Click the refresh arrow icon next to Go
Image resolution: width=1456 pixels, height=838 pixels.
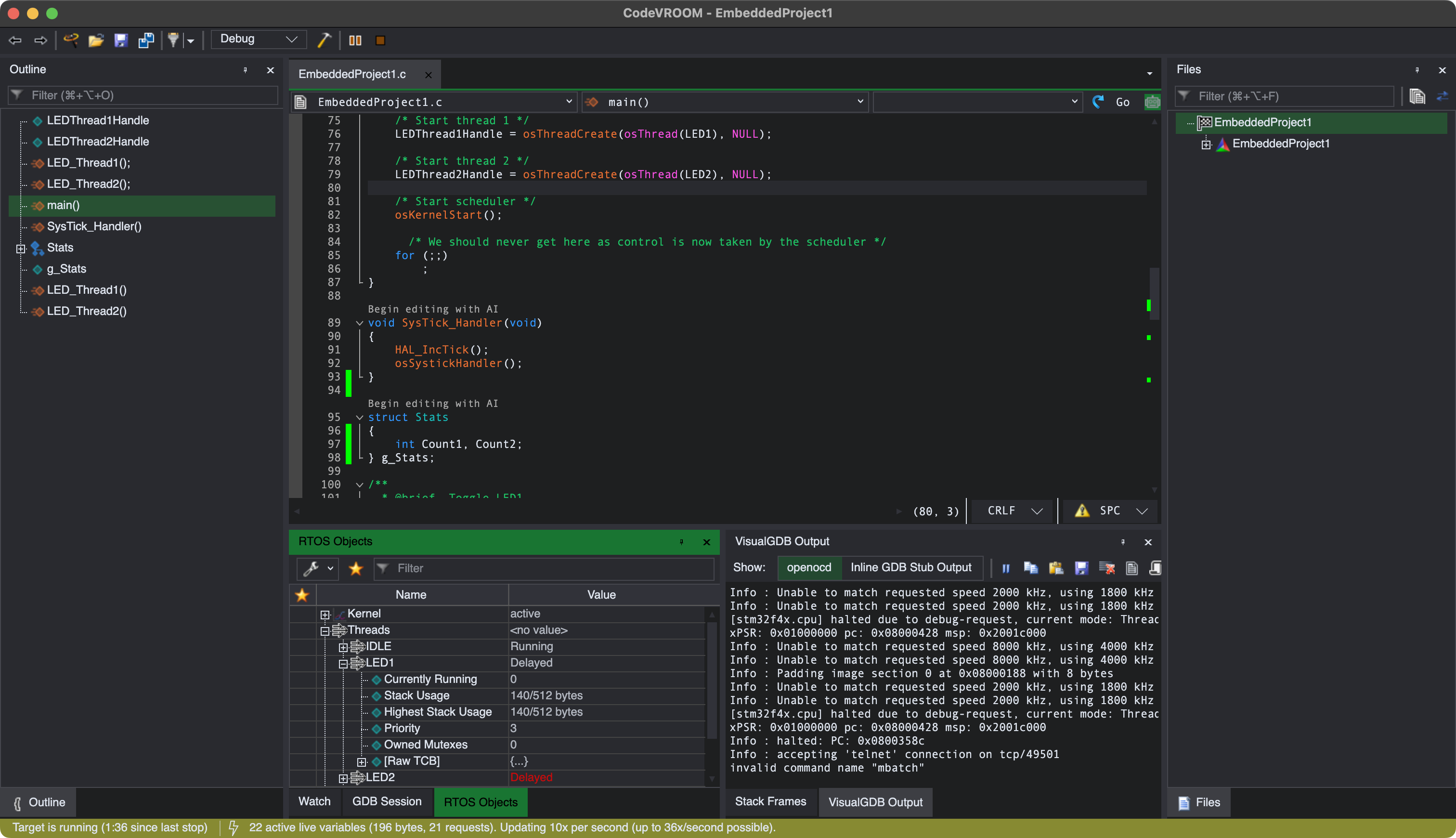click(x=1098, y=102)
